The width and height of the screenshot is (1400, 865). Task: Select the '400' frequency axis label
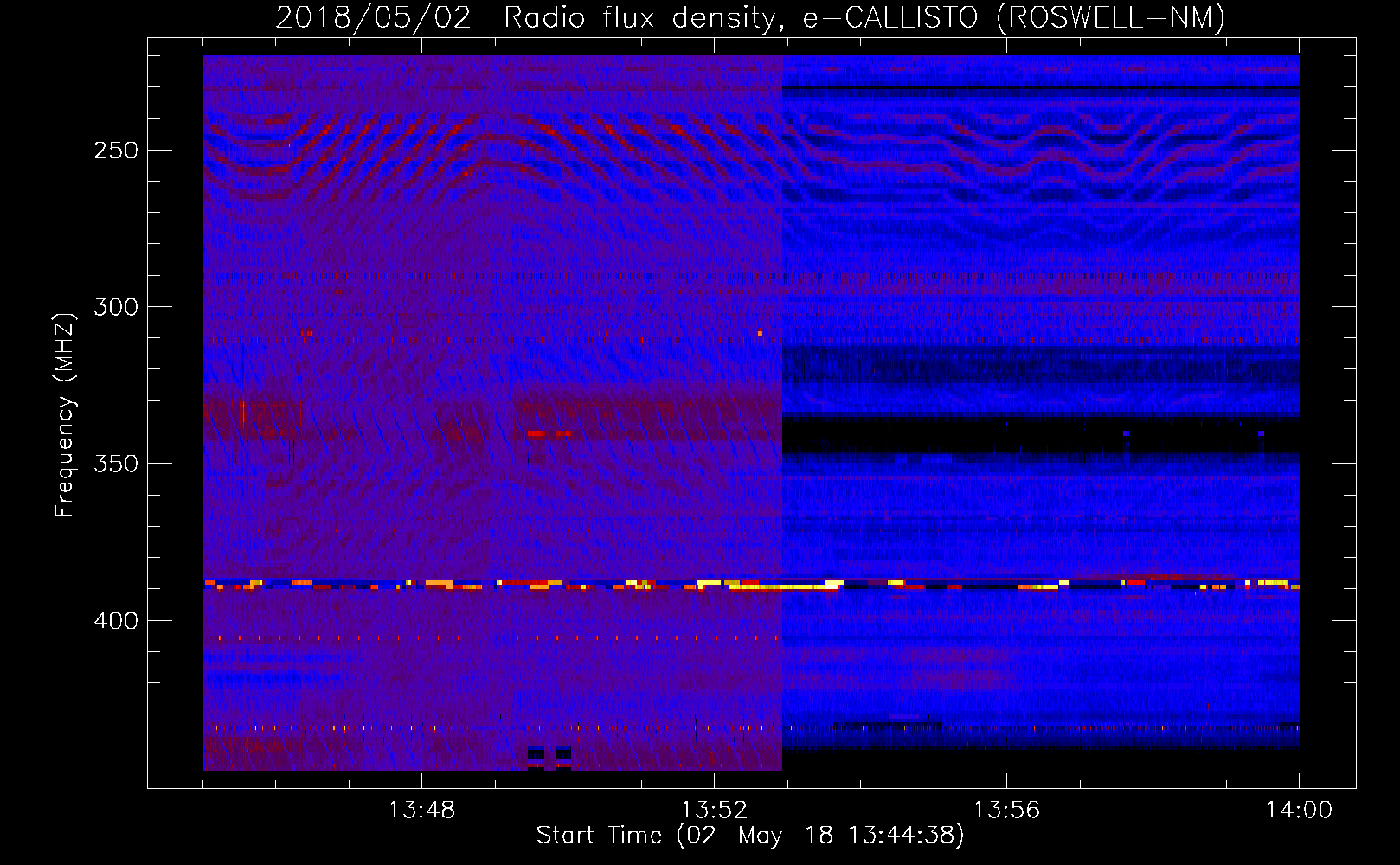[116, 621]
